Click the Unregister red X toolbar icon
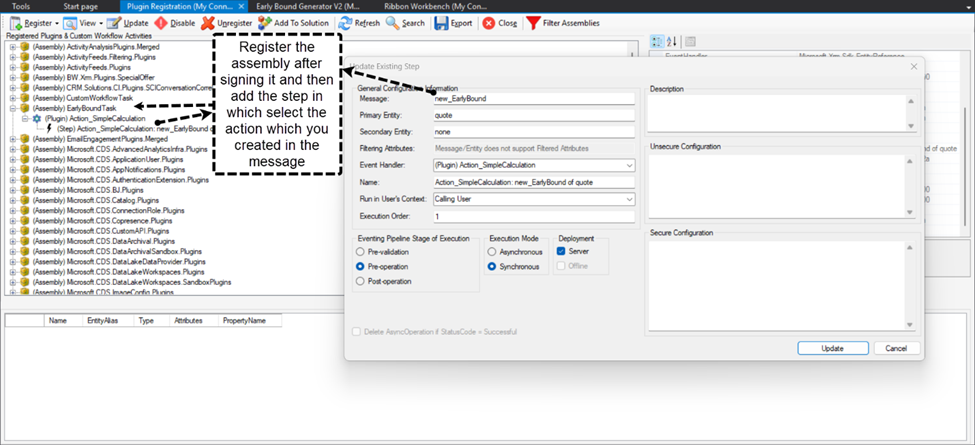 coord(208,23)
